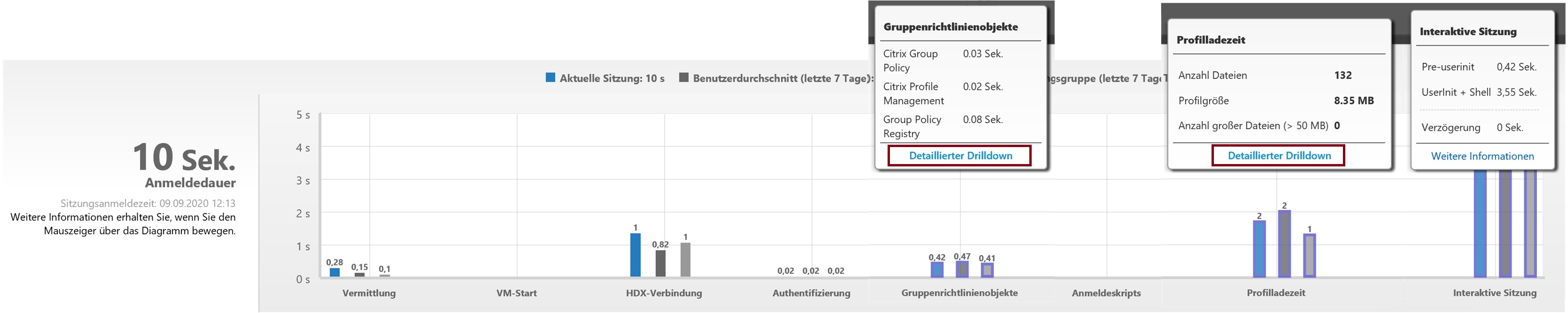
Task: Click the Group Policy Registry entry
Action: [943, 127]
